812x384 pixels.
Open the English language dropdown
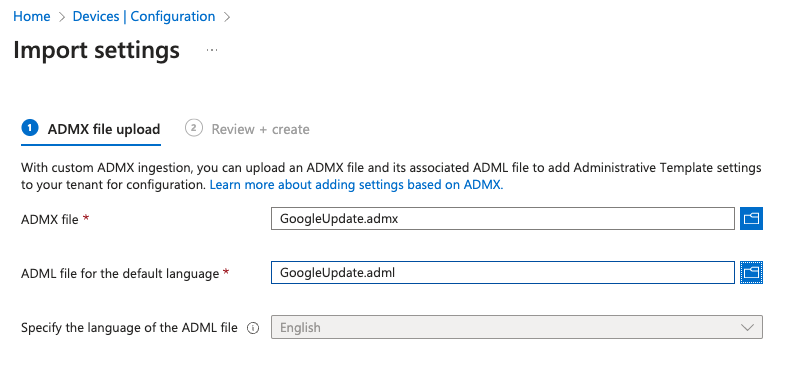(x=516, y=327)
